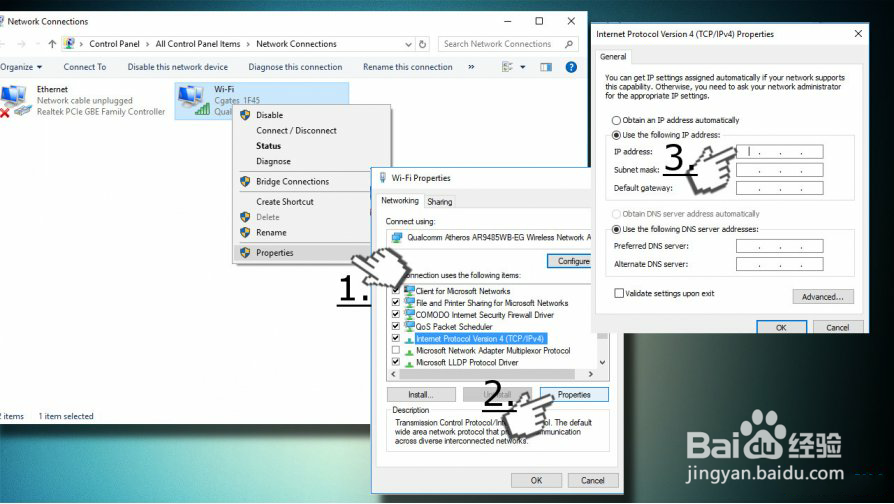Select Use the following IP address
The width and height of the screenshot is (894, 504).
click(616, 135)
